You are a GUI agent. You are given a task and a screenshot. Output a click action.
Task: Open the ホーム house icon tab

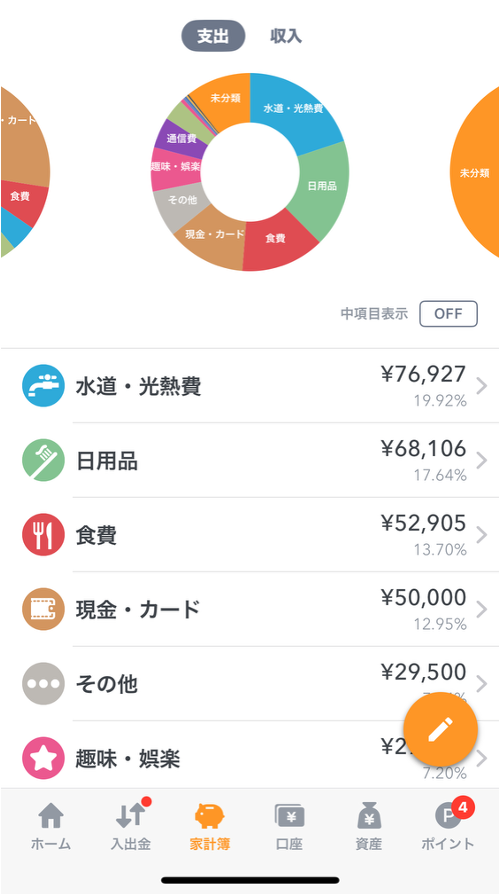click(x=51, y=816)
